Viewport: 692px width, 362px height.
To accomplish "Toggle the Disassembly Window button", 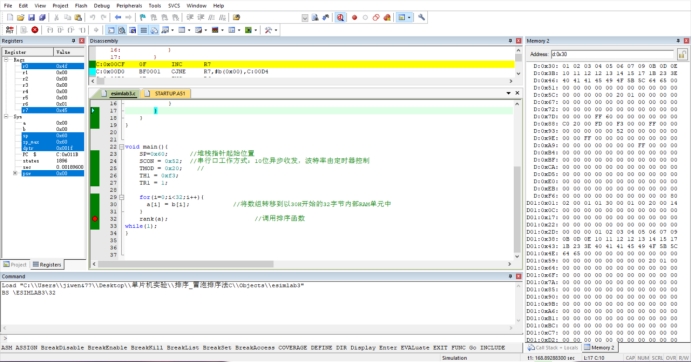I will coord(122,30).
